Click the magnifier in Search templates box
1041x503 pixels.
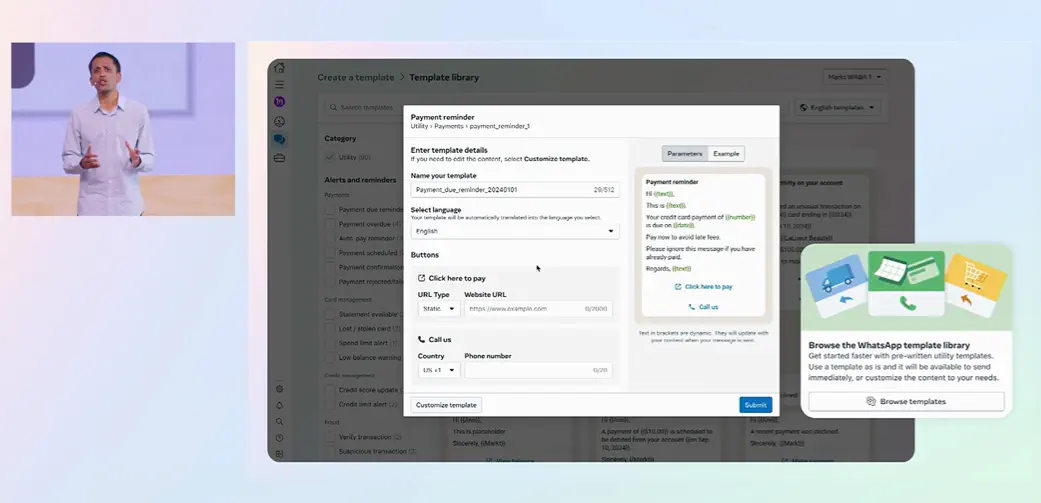333,108
